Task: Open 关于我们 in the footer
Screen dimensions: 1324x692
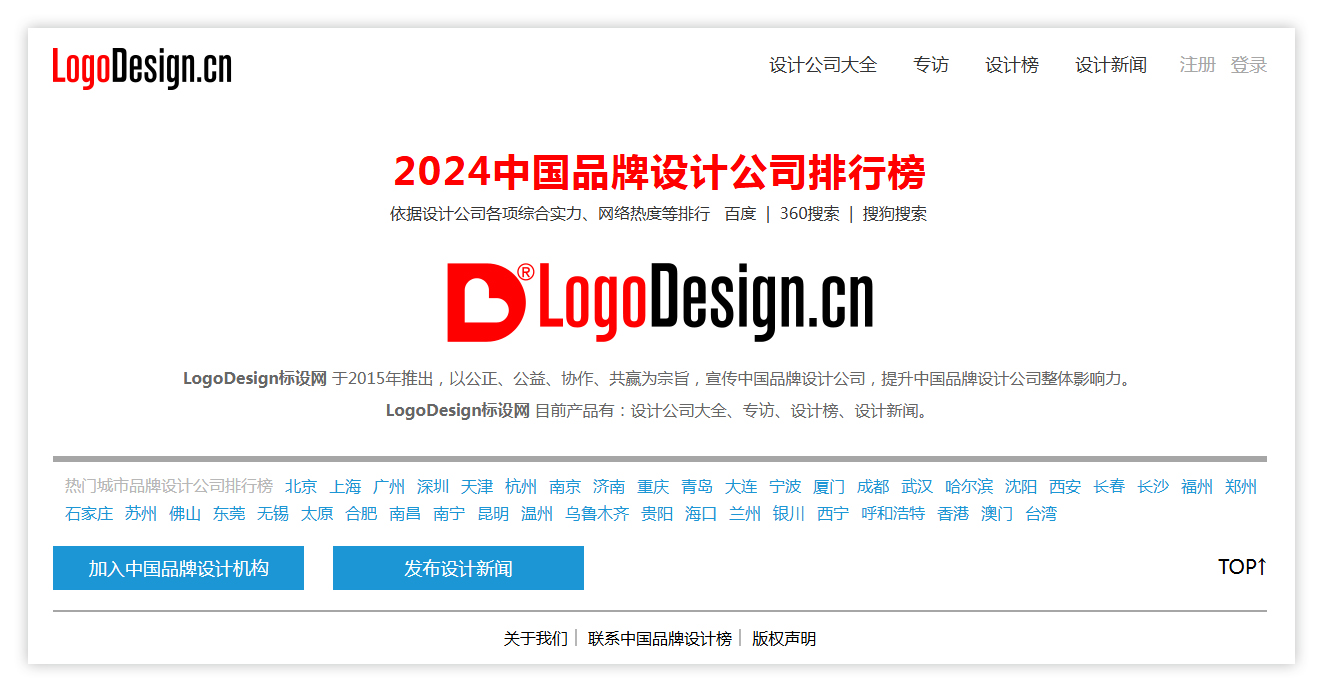Action: [x=535, y=639]
